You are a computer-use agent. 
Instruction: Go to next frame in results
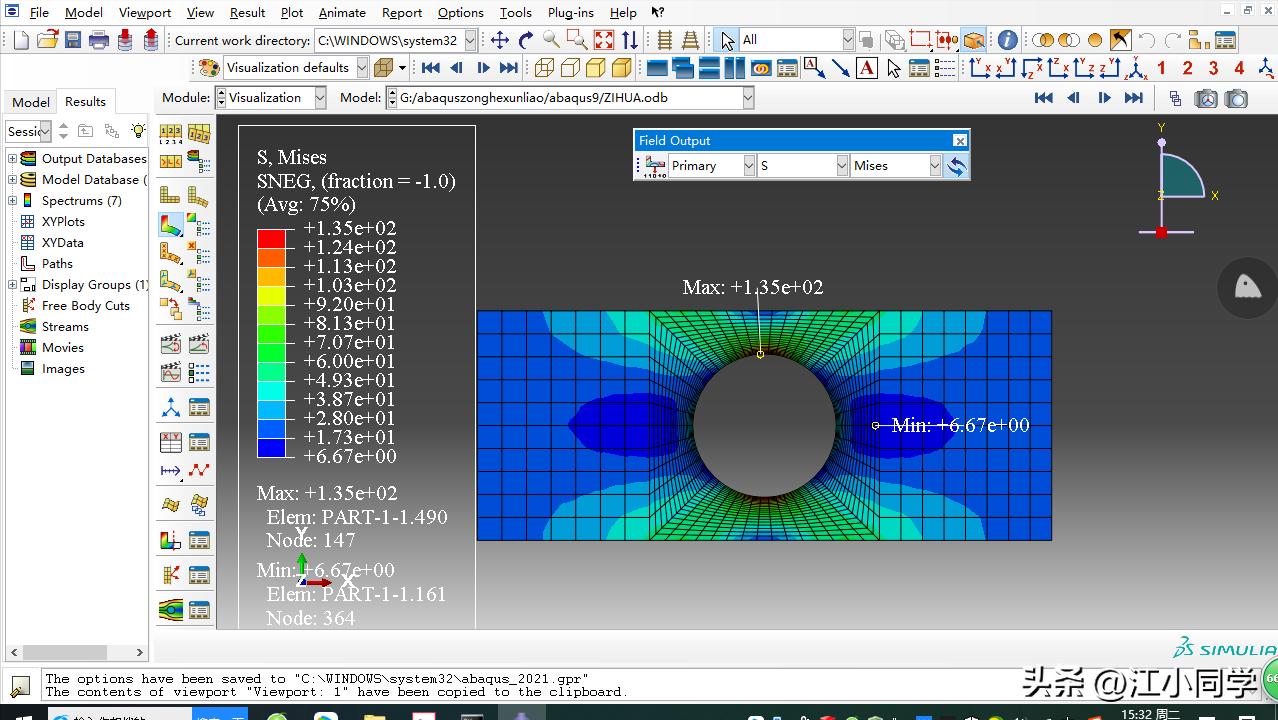[1104, 98]
